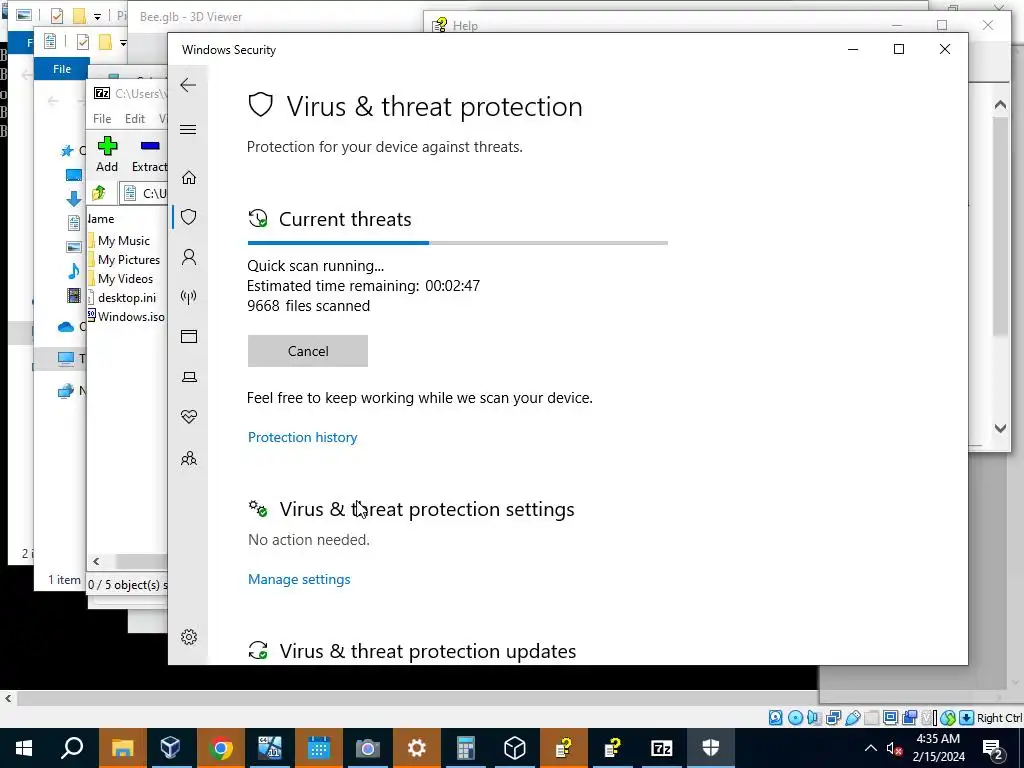Click the green Add button in 7-Zip
The width and height of the screenshot is (1024, 768).
[107, 155]
